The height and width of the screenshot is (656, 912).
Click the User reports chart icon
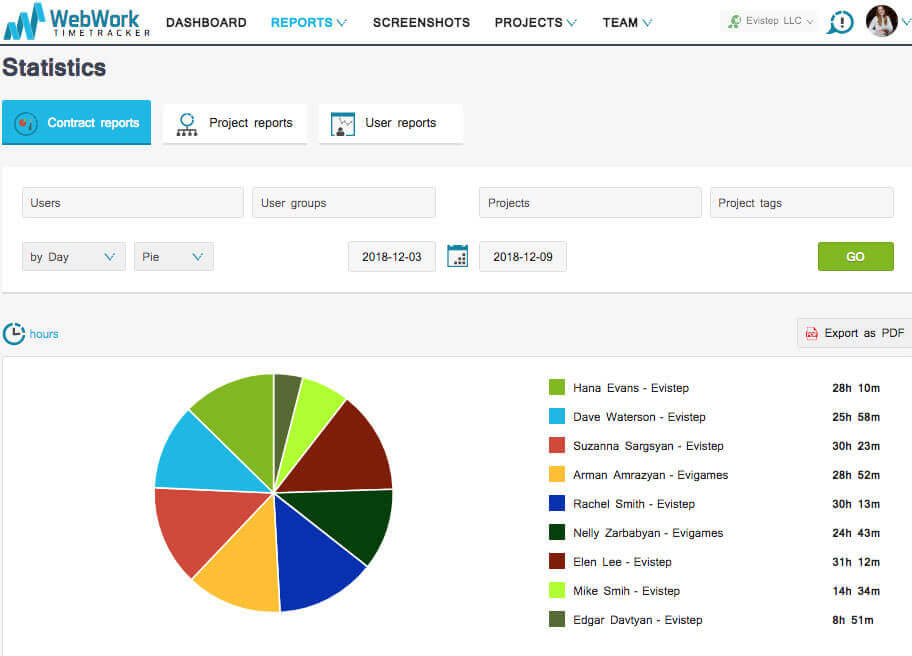pyautogui.click(x=343, y=124)
